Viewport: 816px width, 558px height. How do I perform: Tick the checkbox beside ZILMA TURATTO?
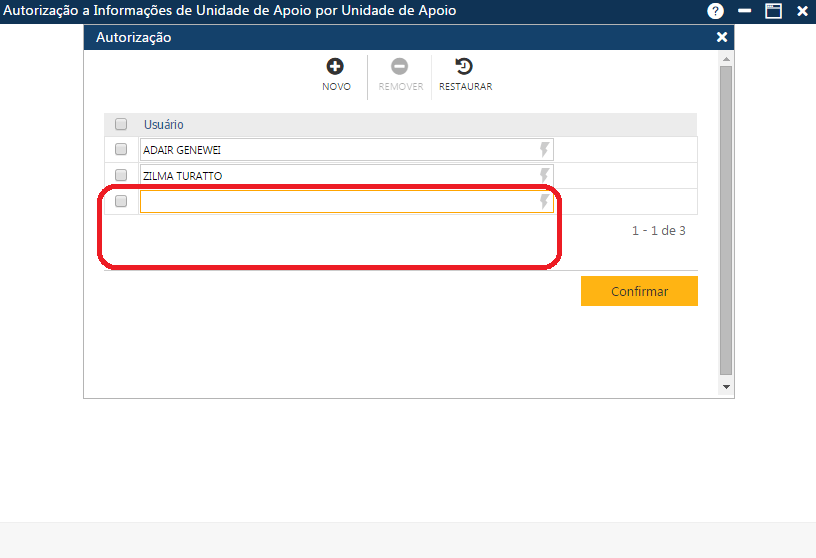(x=121, y=176)
